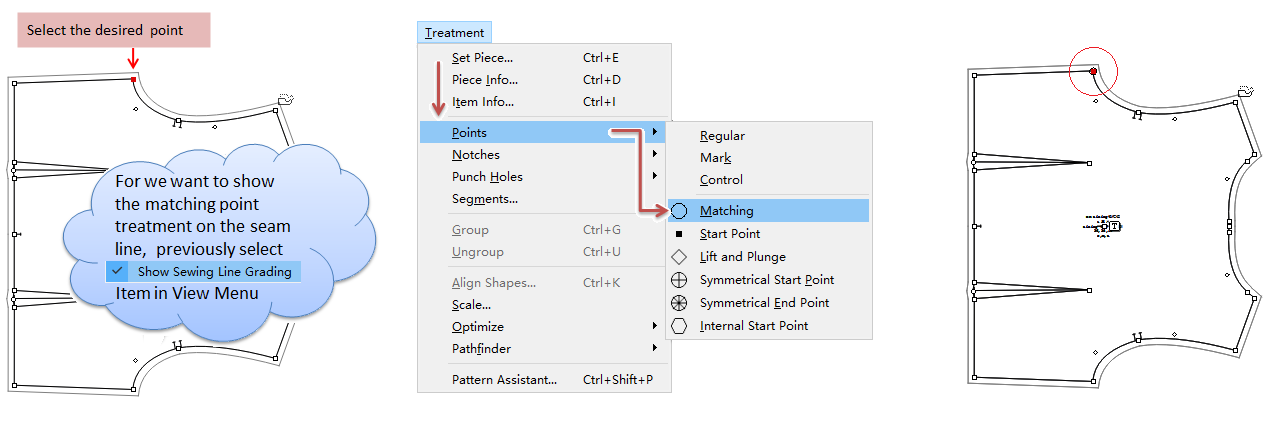This screenshot has width=1275, height=428.
Task: Click the red matching point in circled area
Action: coord(1093,72)
